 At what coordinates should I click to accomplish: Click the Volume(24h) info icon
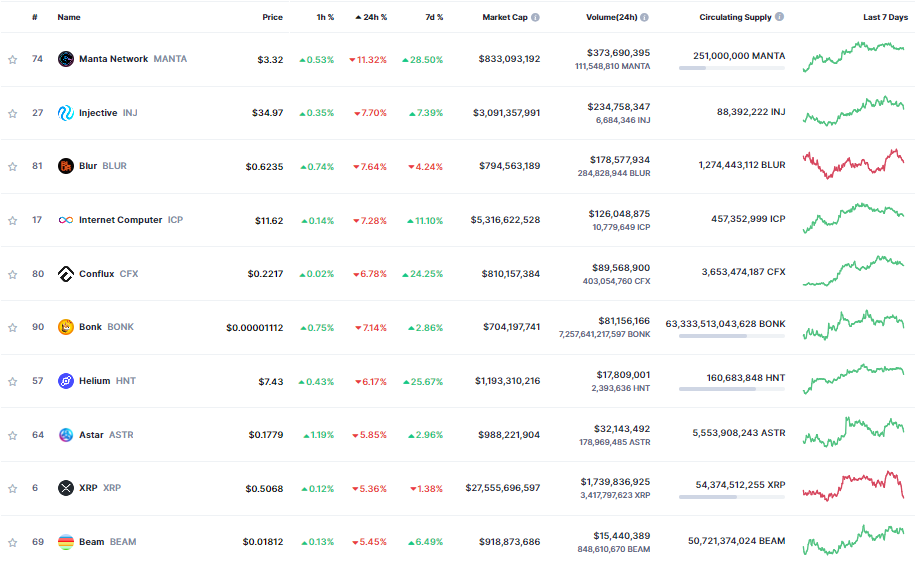coord(644,17)
